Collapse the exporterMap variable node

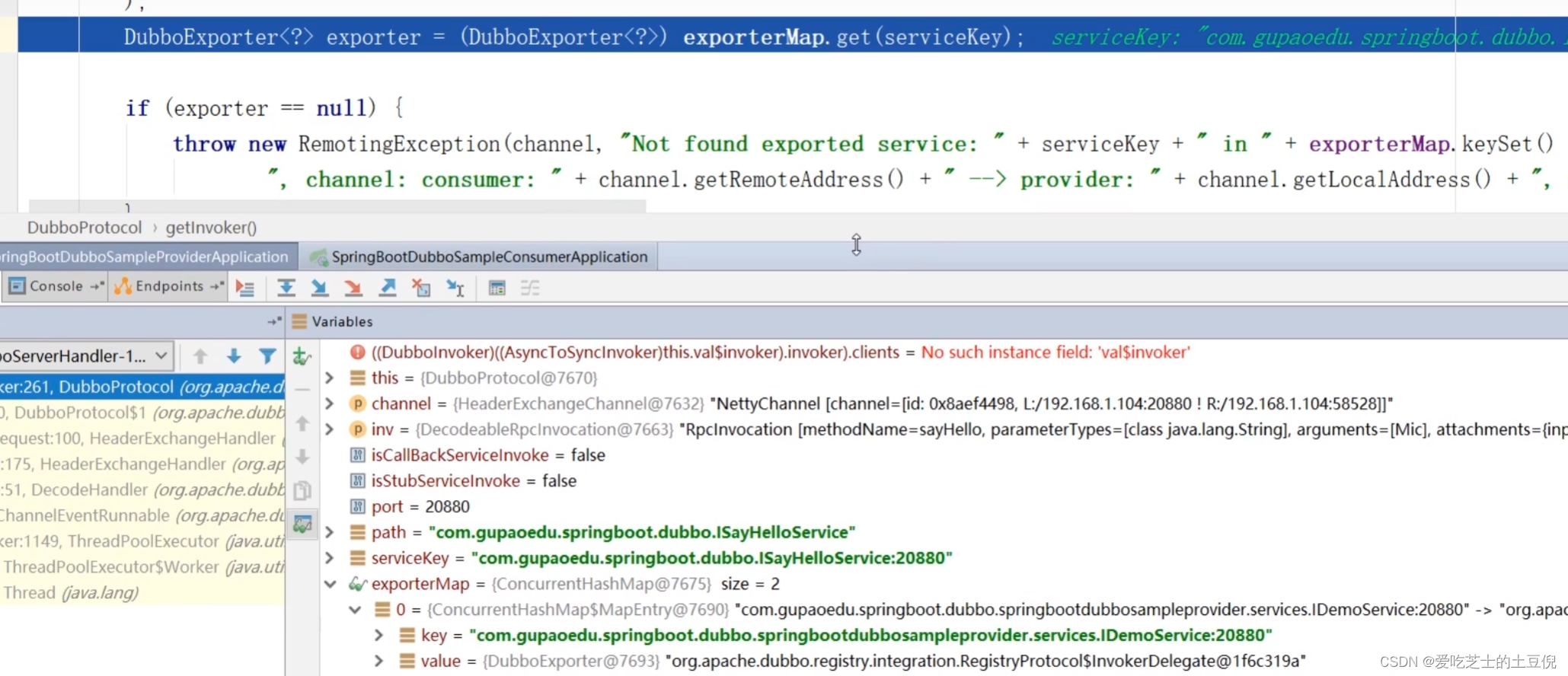330,584
